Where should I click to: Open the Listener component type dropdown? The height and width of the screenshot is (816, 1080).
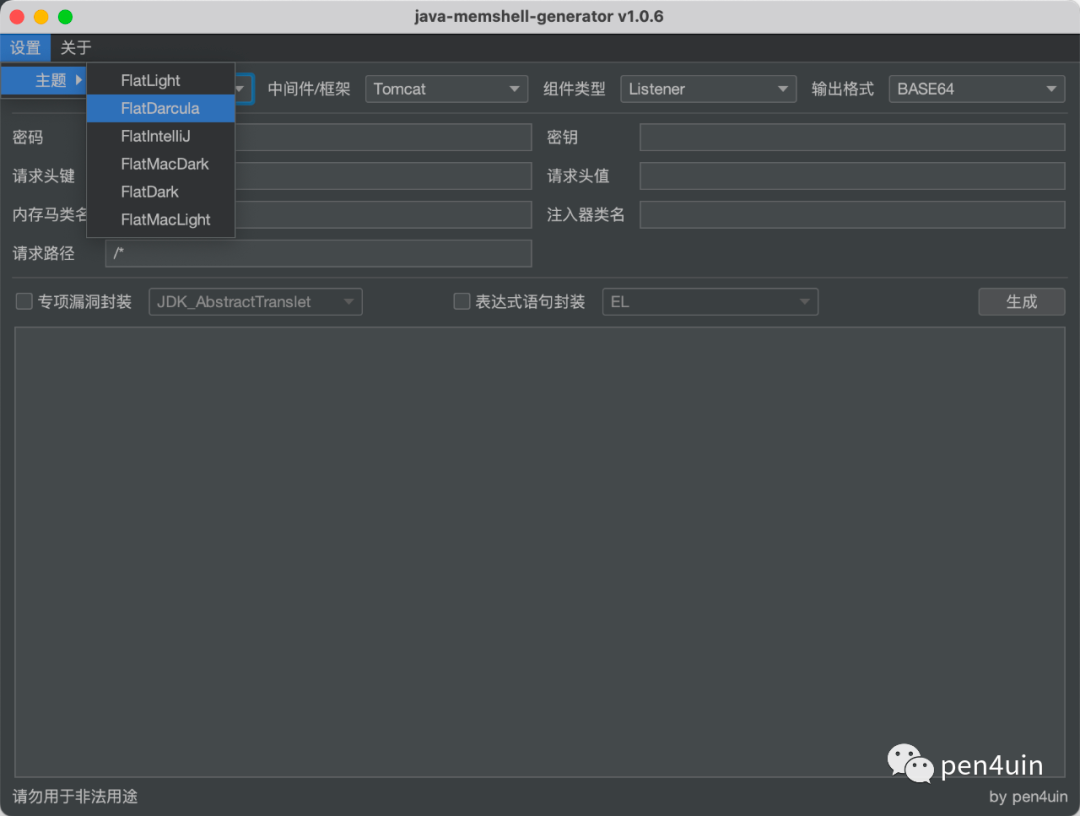point(708,89)
